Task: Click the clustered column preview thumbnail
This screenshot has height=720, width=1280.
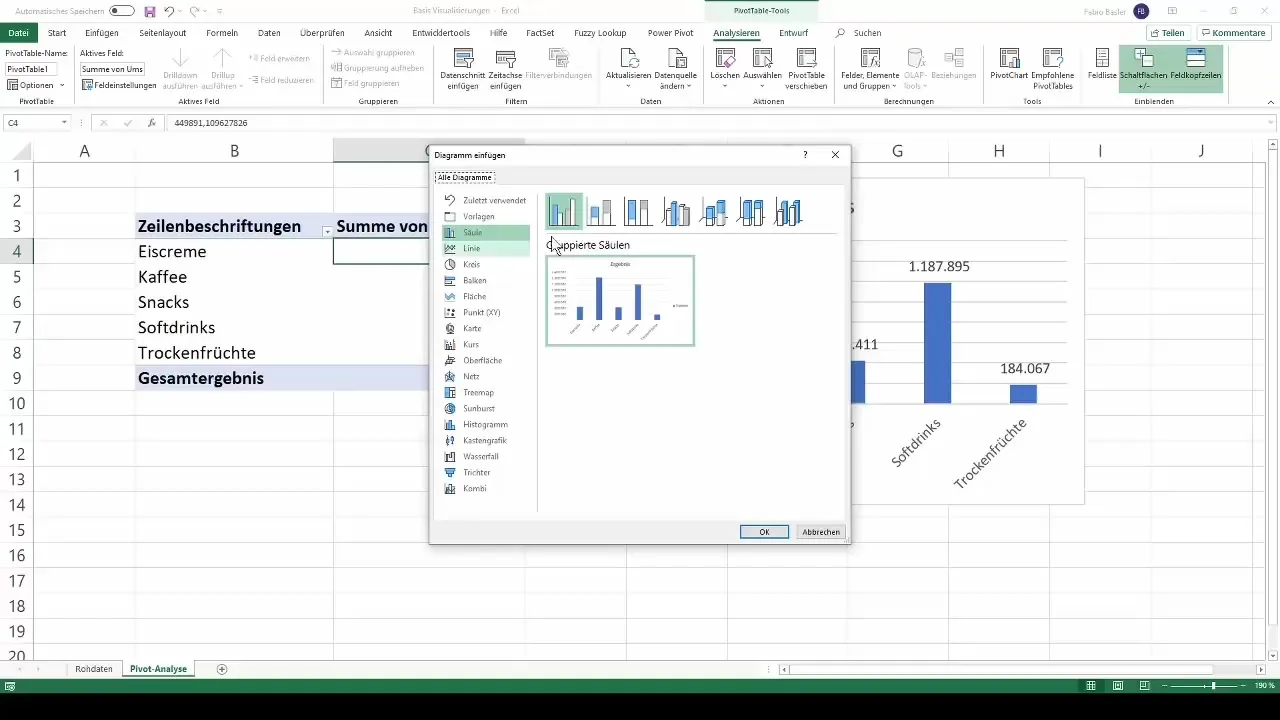Action: point(620,301)
